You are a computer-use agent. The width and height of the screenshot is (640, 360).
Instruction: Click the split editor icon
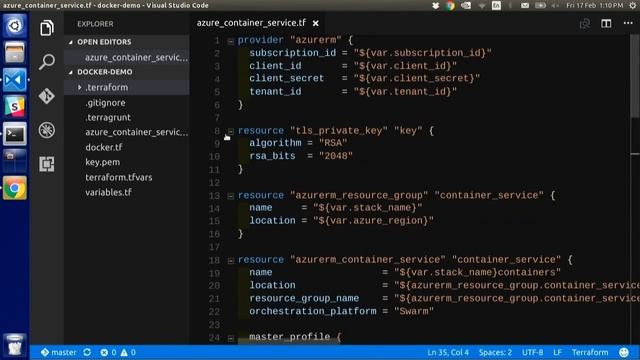tap(606, 24)
